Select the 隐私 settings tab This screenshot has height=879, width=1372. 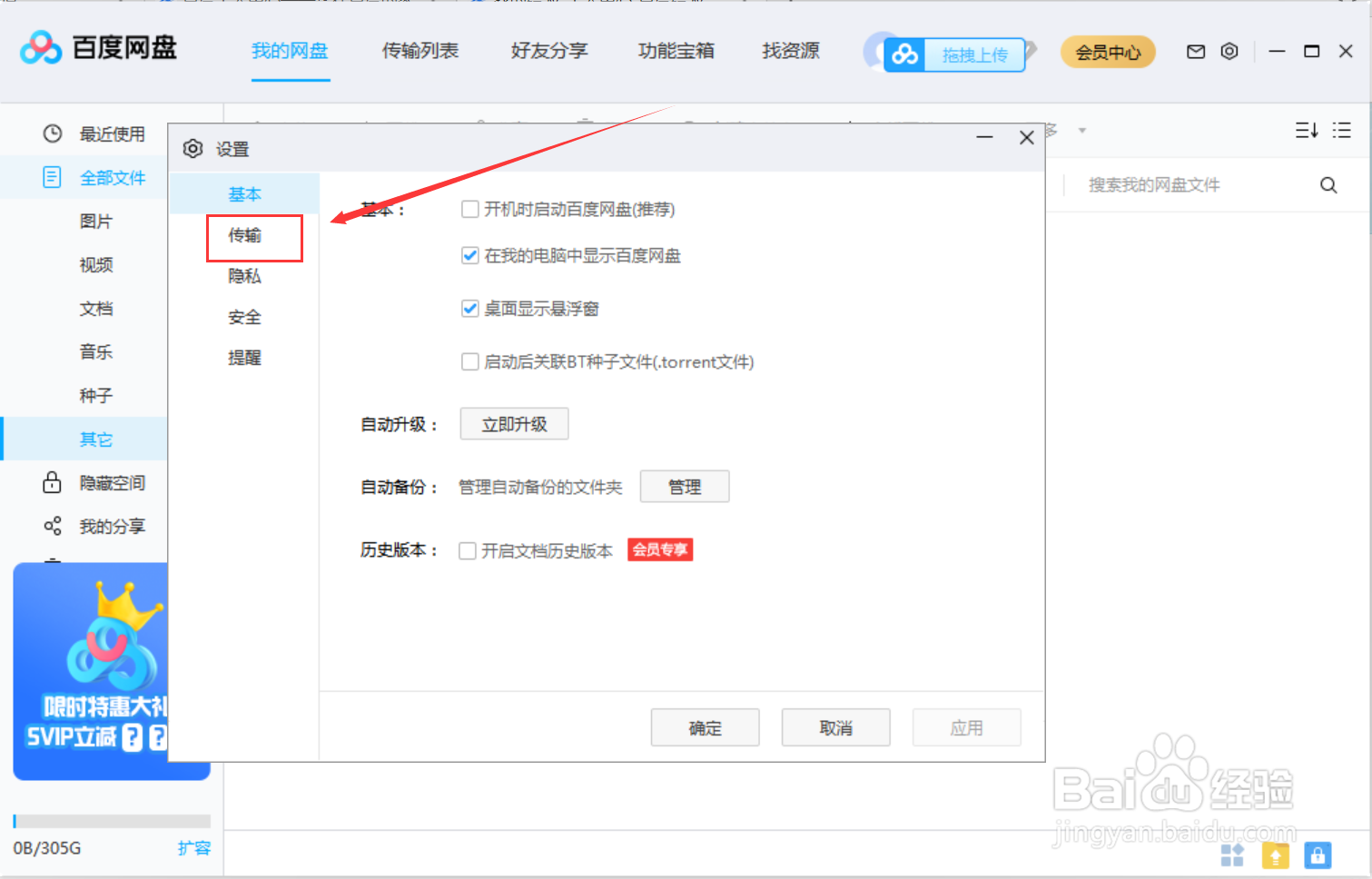click(x=244, y=276)
